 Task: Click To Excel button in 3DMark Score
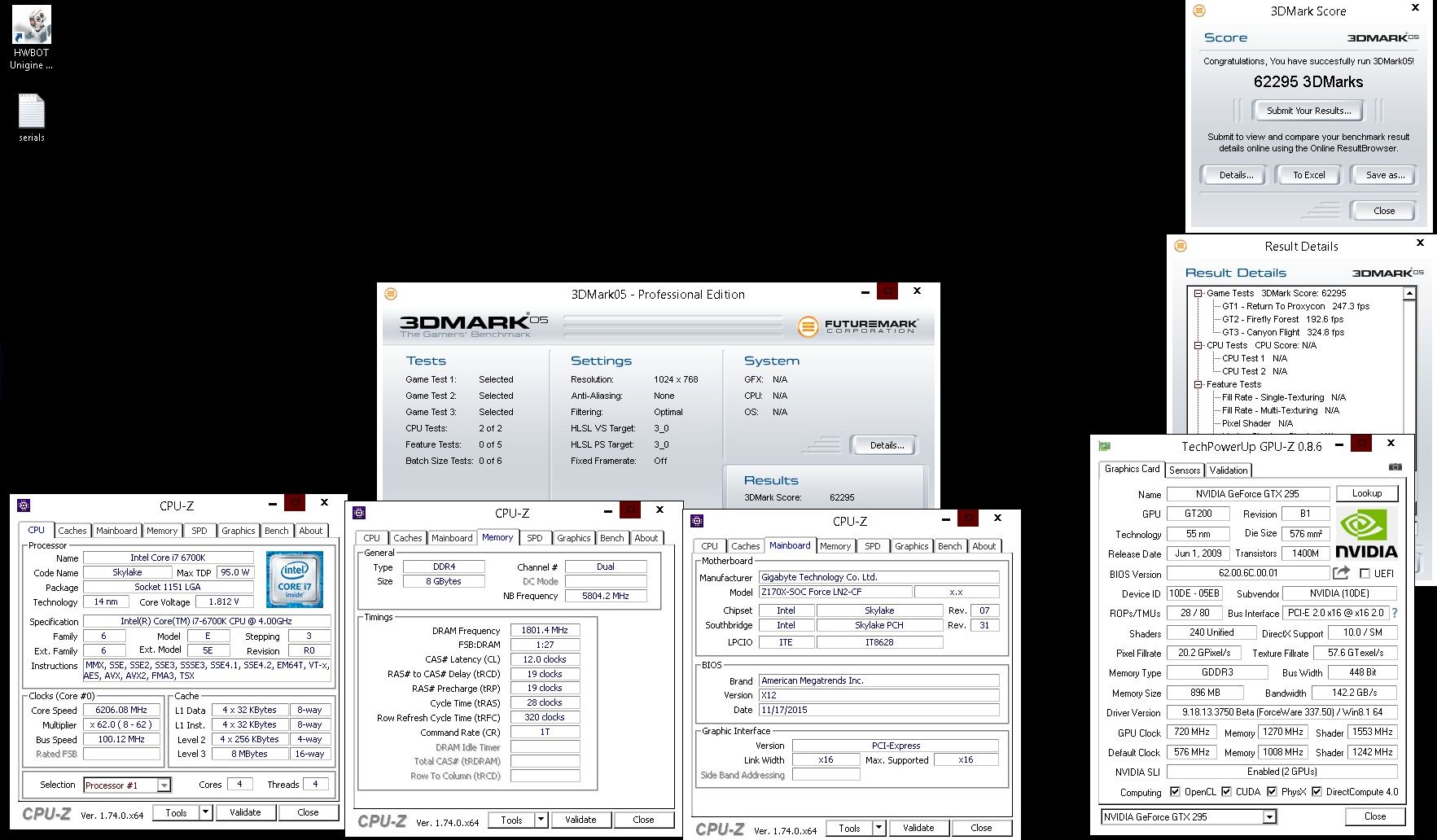[x=1309, y=175]
